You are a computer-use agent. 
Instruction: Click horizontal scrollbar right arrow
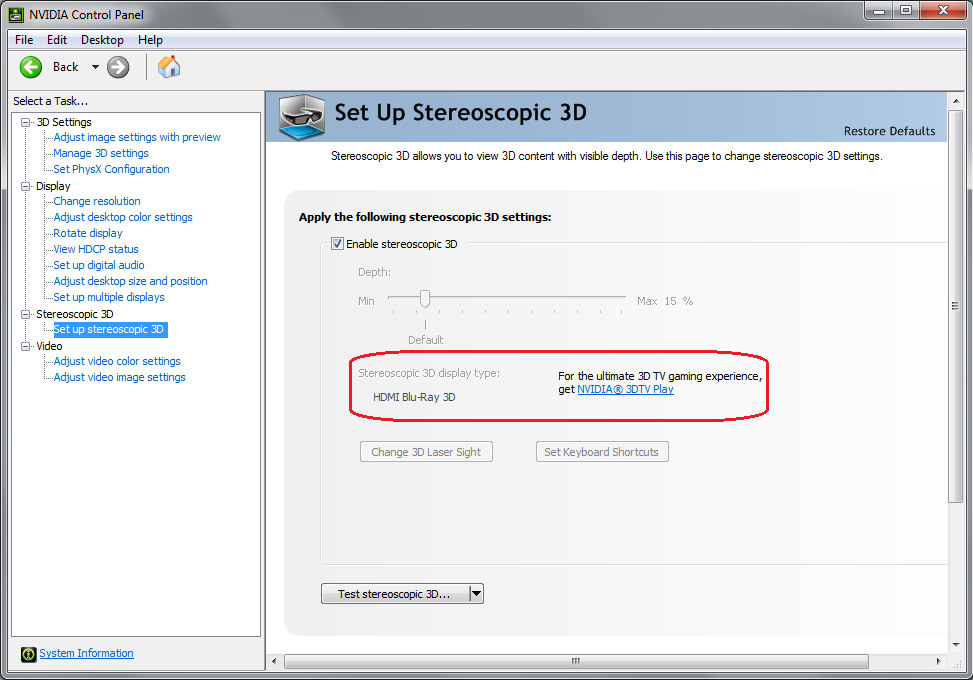(939, 661)
